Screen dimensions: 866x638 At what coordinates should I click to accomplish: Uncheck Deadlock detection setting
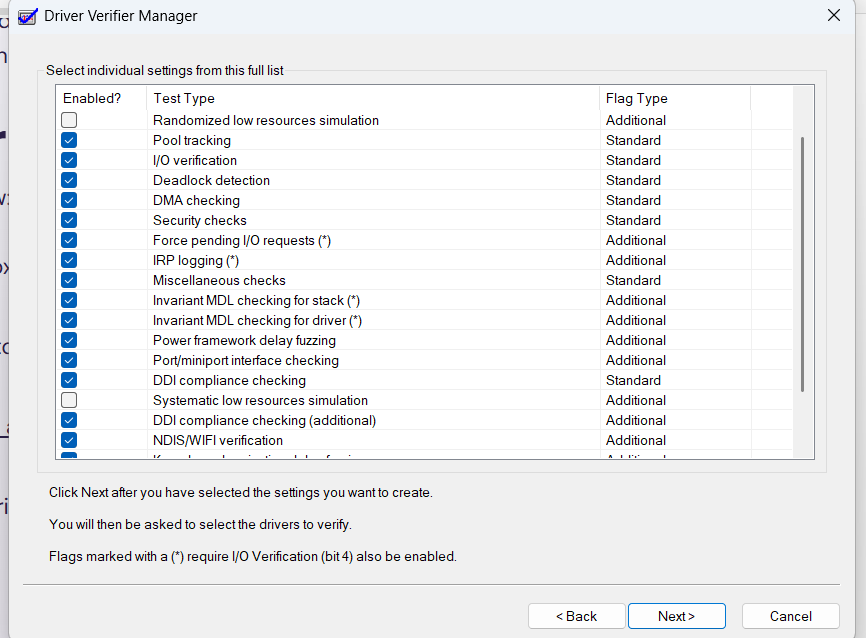coord(69,180)
